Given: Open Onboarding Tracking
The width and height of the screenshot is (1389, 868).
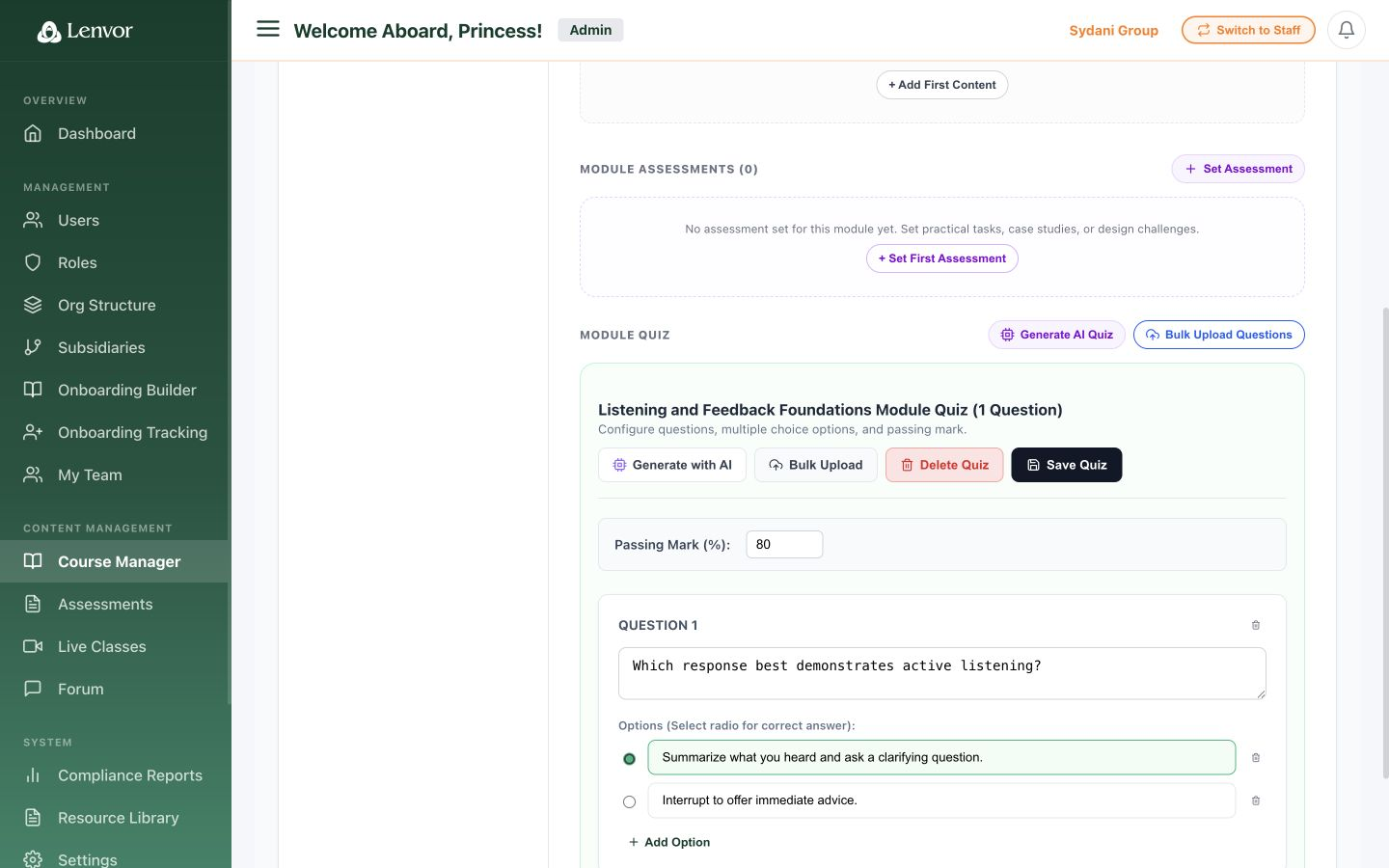Looking at the screenshot, I should [115, 432].
